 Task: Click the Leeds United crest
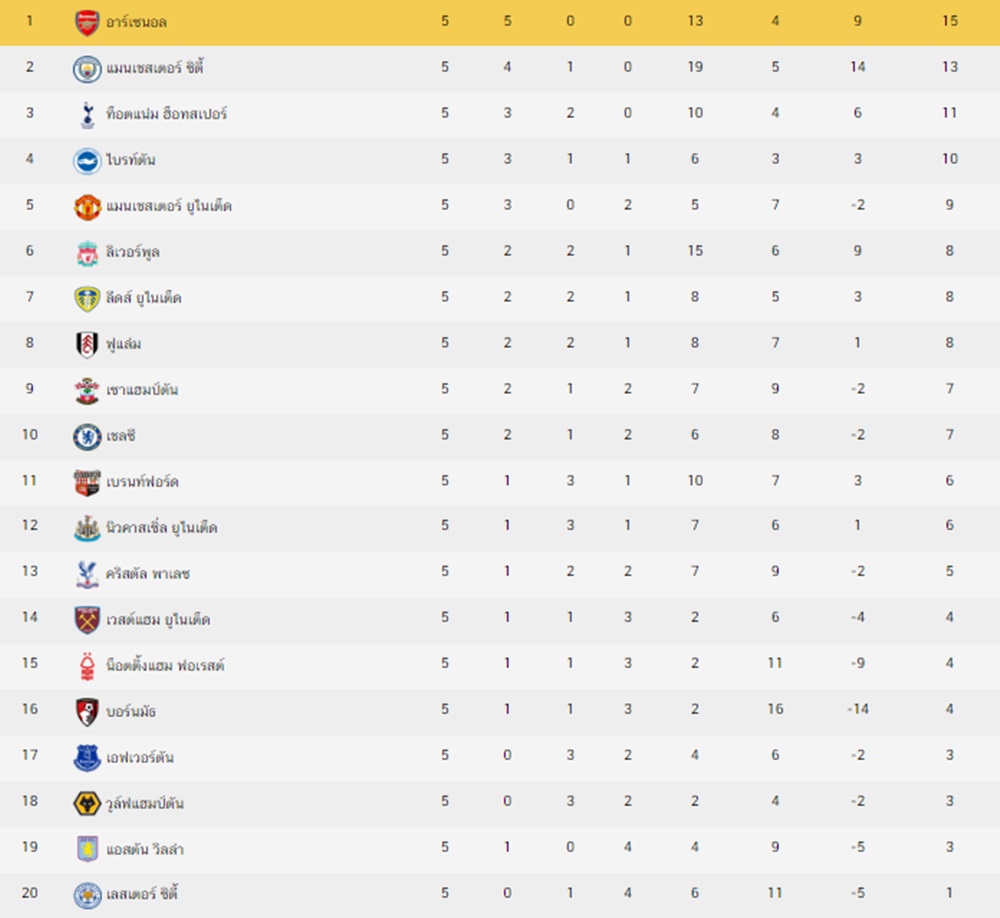(x=87, y=299)
